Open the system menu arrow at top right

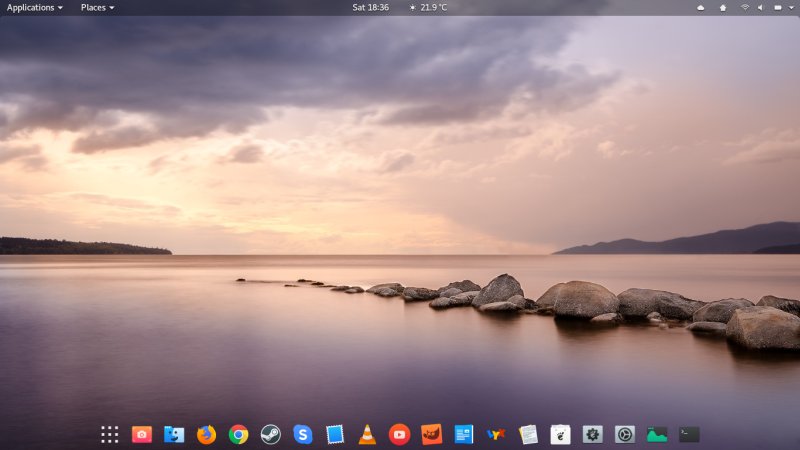pyautogui.click(x=793, y=7)
